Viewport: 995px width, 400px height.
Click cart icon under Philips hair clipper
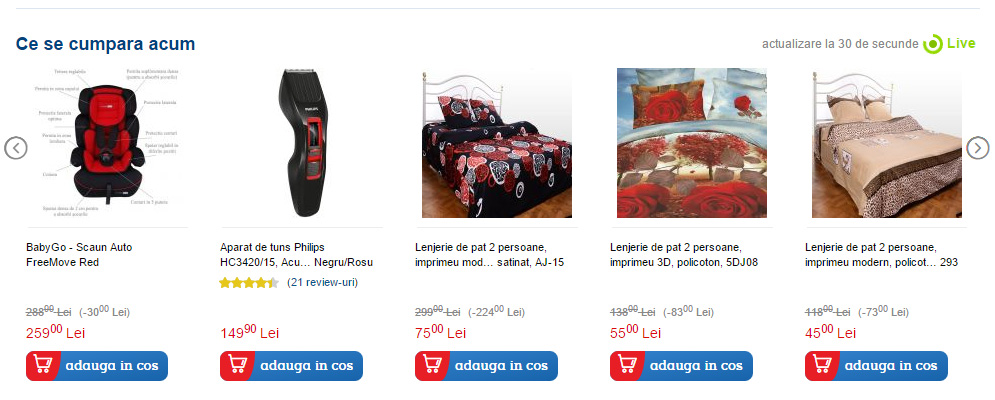point(237,366)
